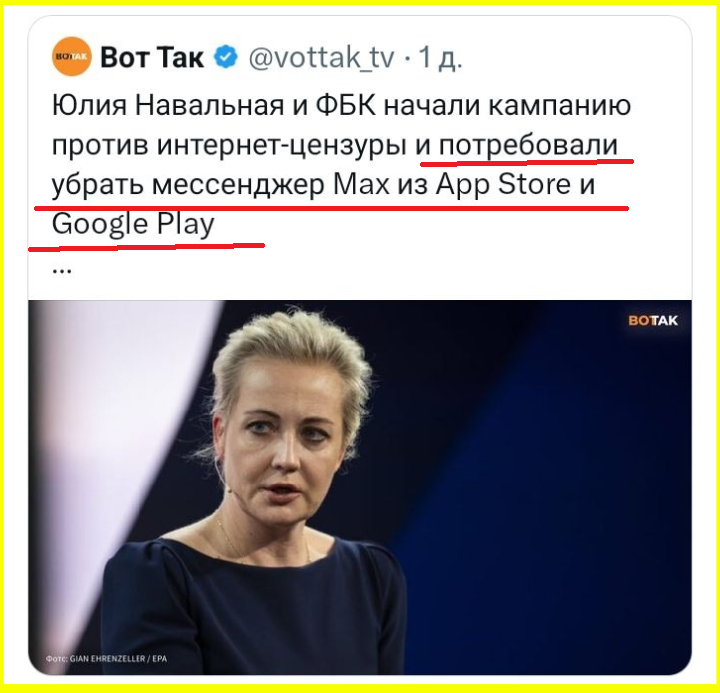
Task: Click the words Google Play in tweet
Action: (x=133, y=225)
